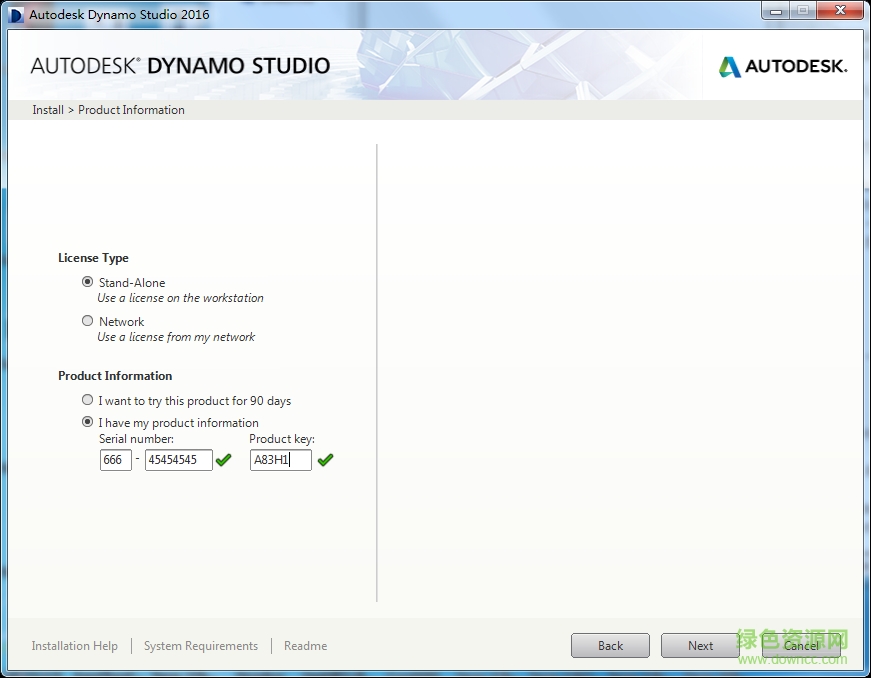Click the Next button
Screen dimensions: 871x678
tap(700, 645)
